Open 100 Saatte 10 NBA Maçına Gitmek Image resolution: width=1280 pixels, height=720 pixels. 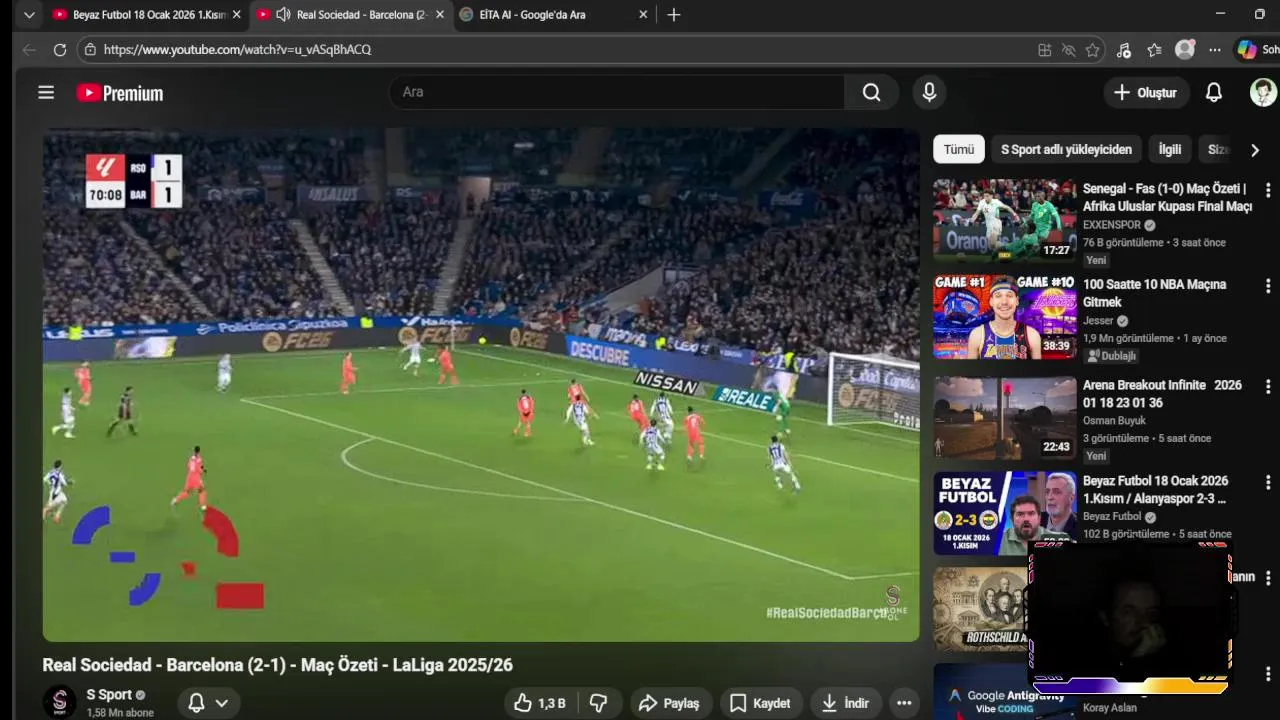1154,293
